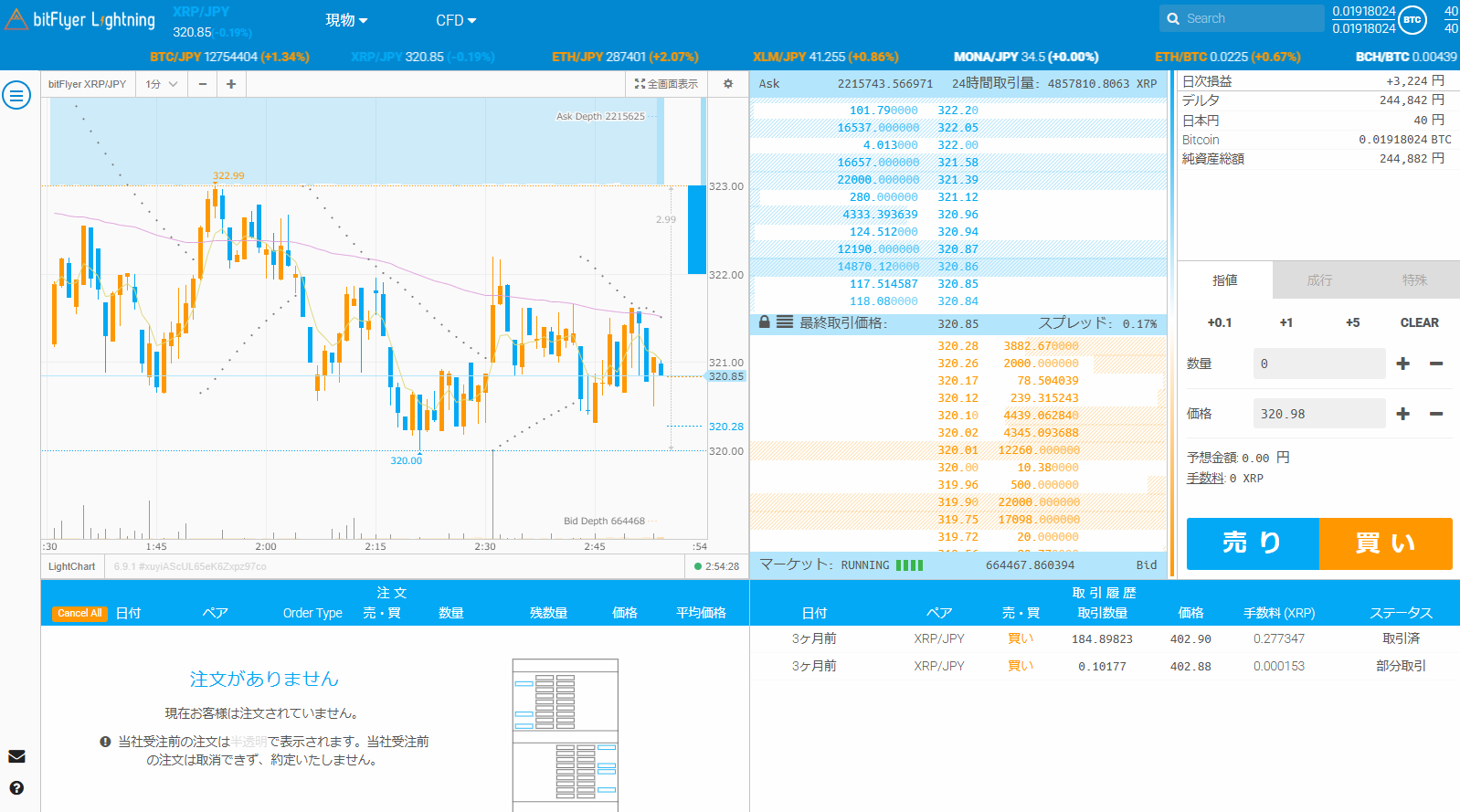
Task: Open the mail messages icon
Action: [x=16, y=756]
